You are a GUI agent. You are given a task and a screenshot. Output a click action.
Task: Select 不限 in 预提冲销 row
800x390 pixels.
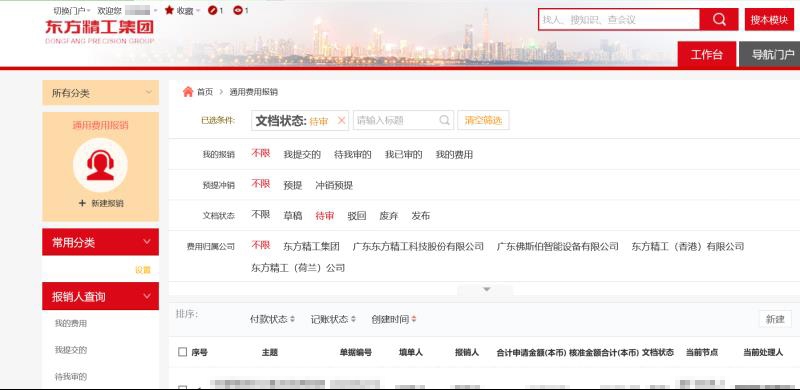[x=260, y=184]
